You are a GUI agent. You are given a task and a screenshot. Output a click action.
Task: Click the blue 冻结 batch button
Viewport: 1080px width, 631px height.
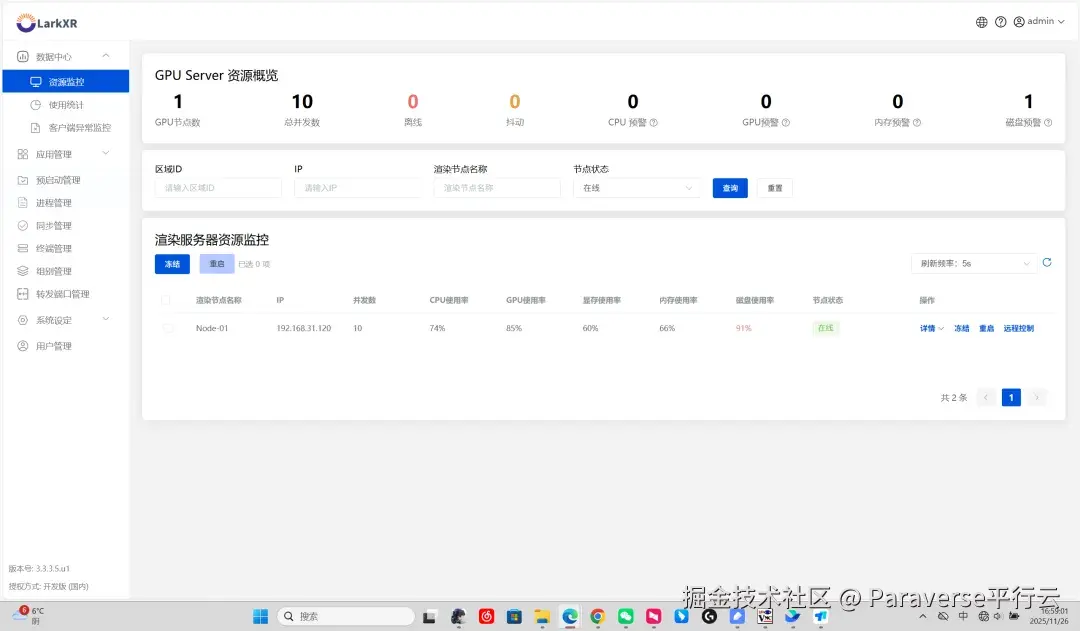click(x=172, y=264)
